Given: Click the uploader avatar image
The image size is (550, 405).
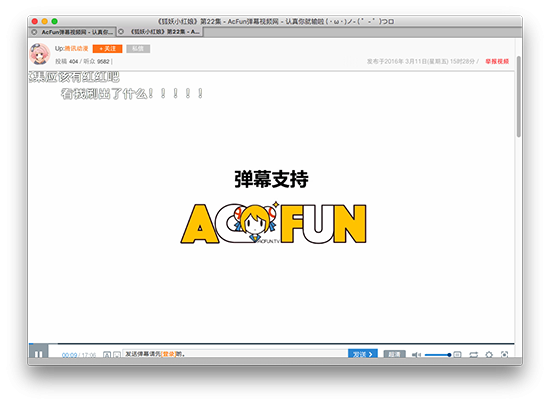Looking at the screenshot, I should [39, 53].
